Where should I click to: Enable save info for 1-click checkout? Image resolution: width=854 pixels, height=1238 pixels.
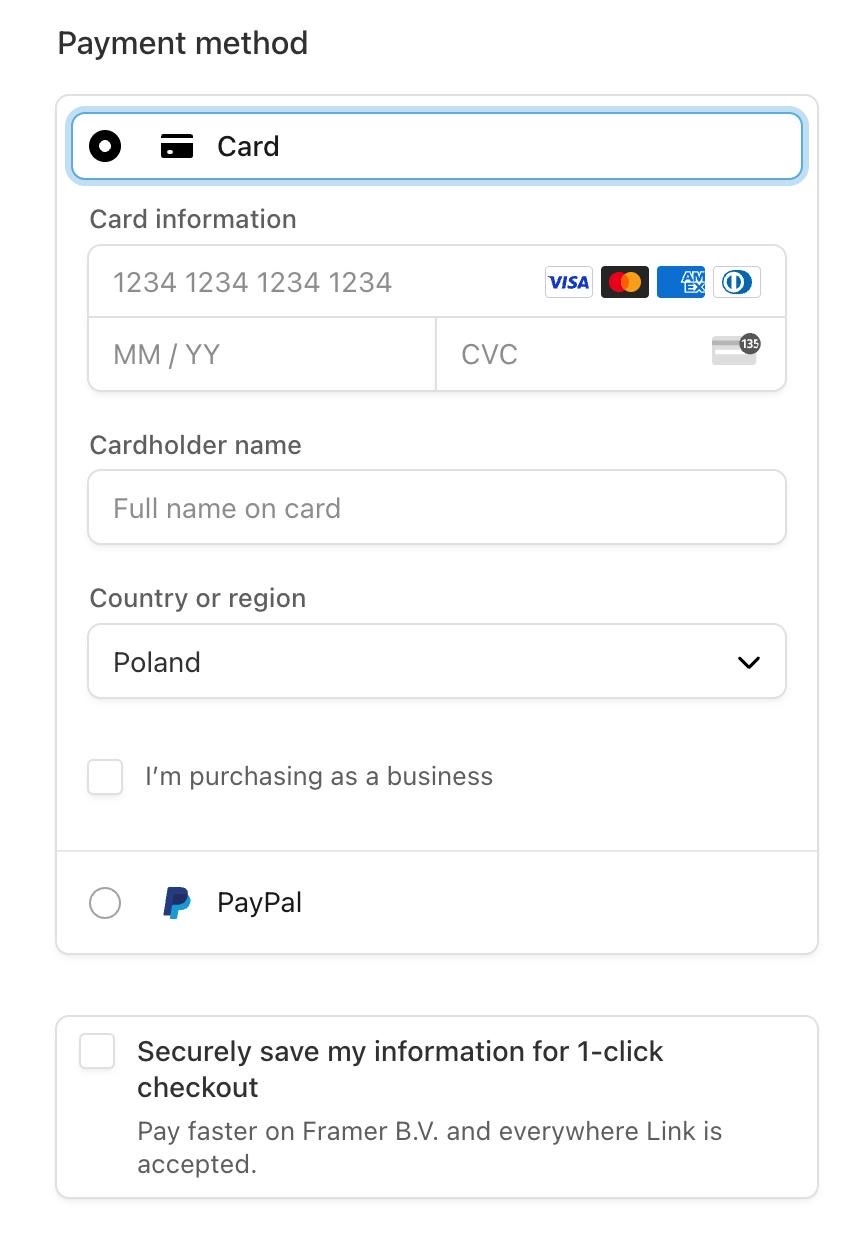click(97, 1051)
